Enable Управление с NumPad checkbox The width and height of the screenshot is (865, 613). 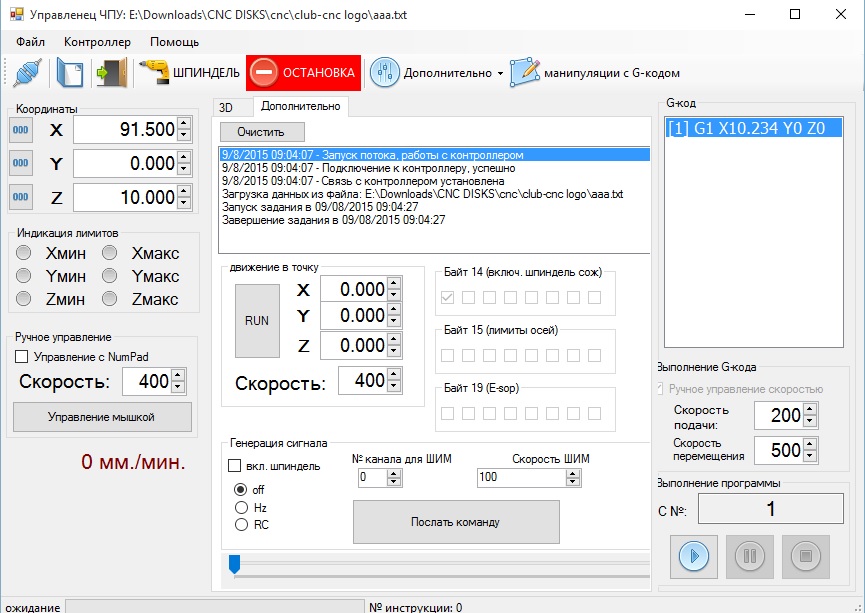pos(22,357)
